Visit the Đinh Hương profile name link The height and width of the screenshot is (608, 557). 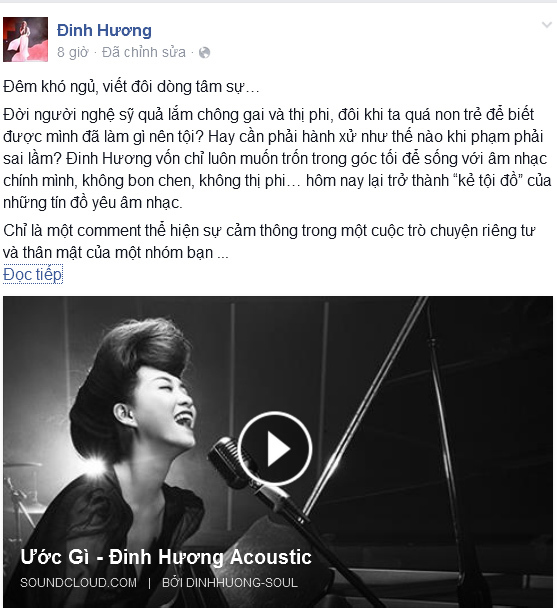(104, 30)
